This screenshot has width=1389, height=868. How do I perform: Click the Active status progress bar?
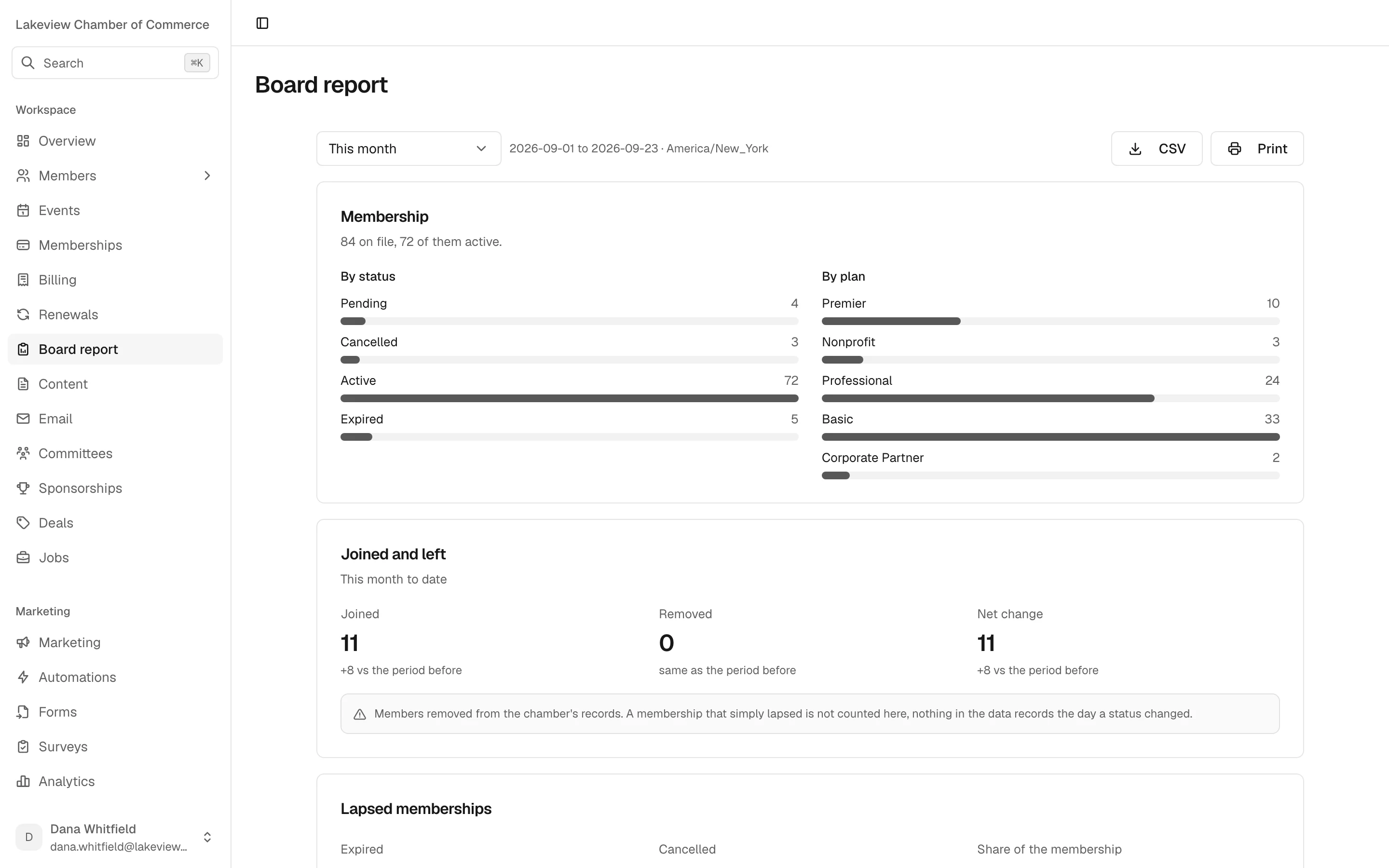click(x=570, y=398)
